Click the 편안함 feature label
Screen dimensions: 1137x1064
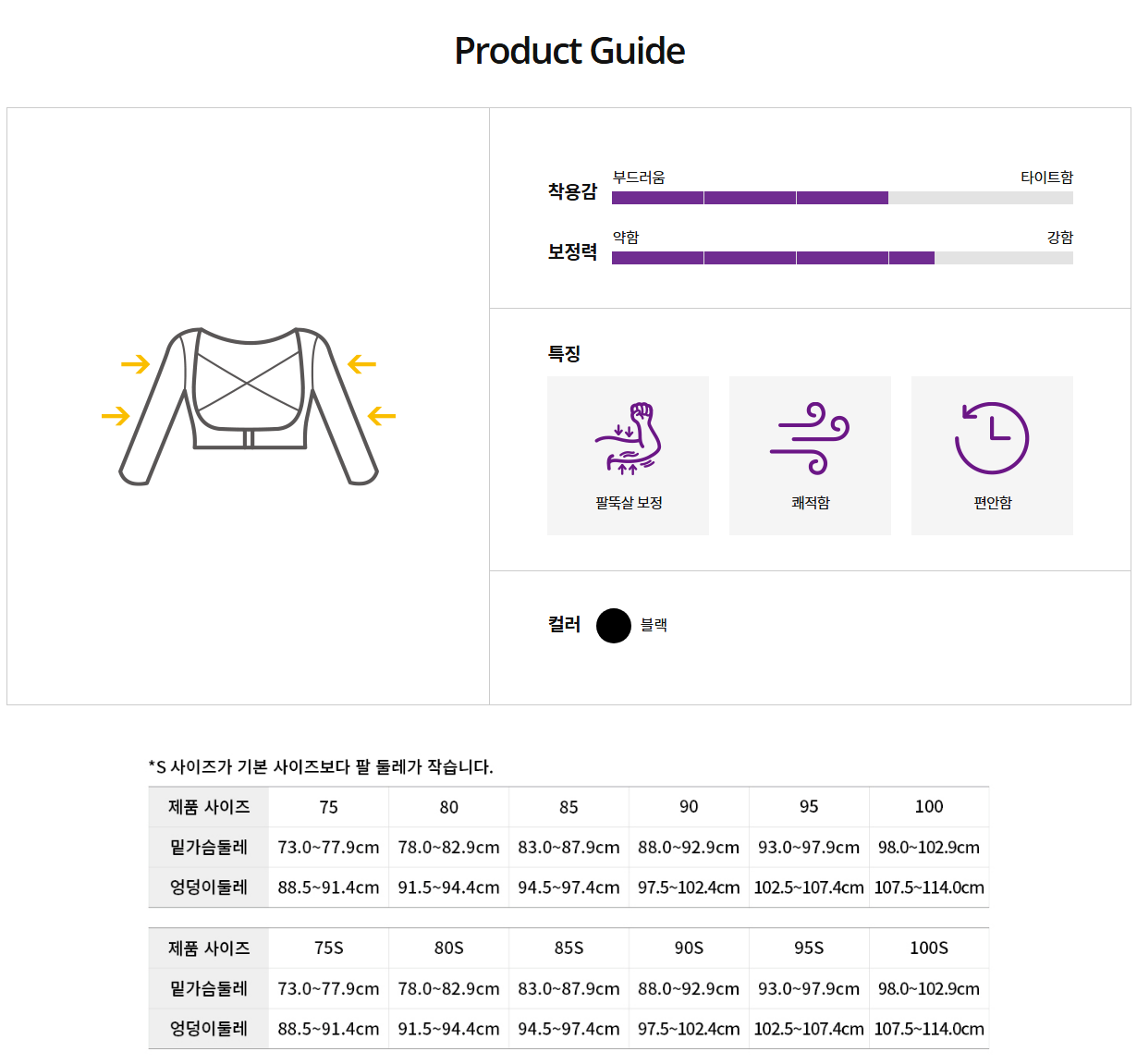tap(993, 503)
